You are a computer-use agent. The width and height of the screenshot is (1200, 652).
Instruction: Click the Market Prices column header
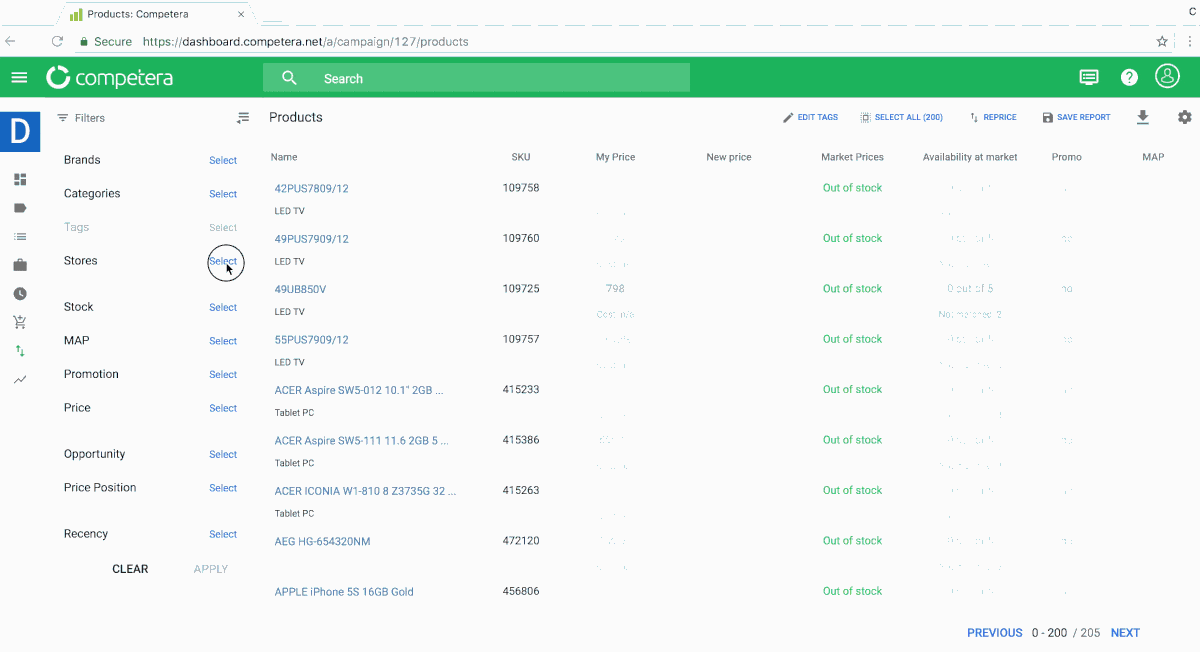pos(853,157)
